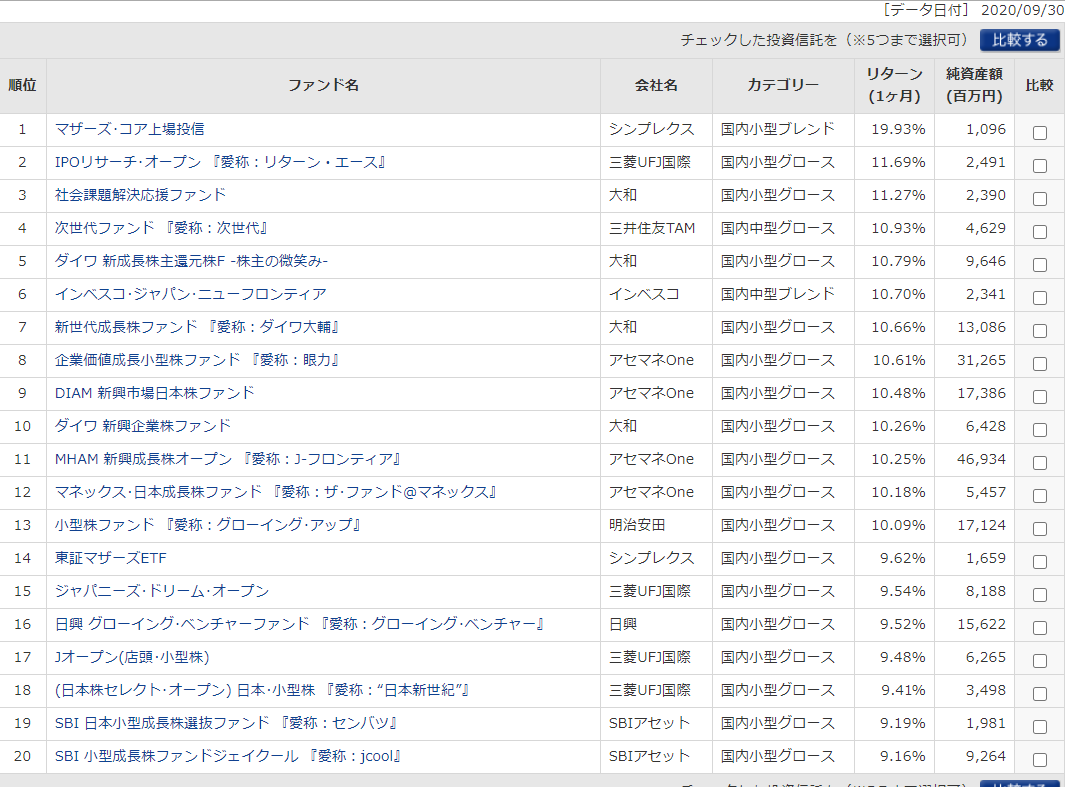Screen dimensions: 1065x787
Task: Open Jオープン(店頭·小型株) link
Action: (x=132, y=657)
